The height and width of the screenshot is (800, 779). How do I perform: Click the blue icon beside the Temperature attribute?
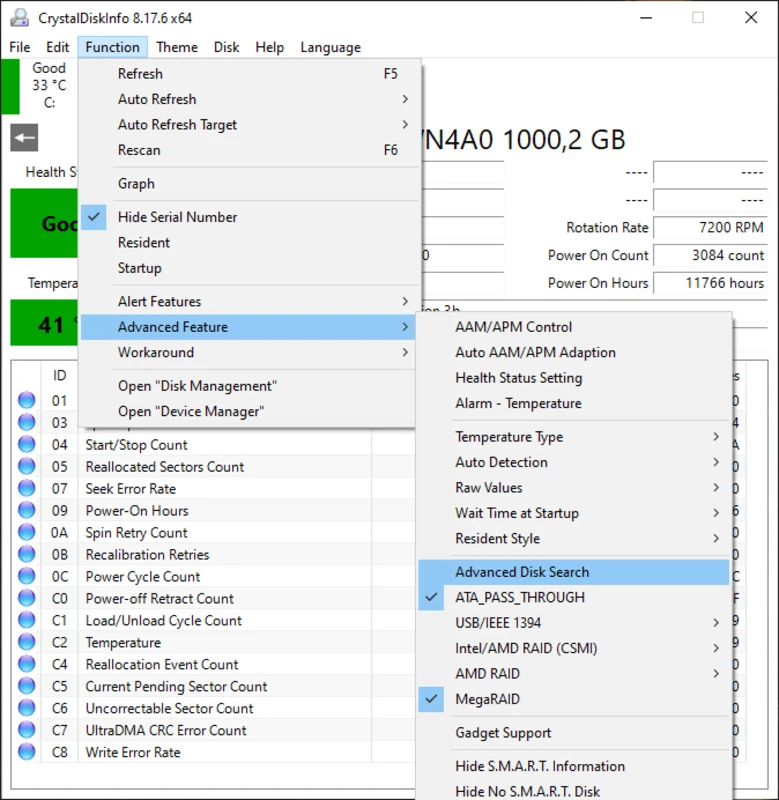28,642
